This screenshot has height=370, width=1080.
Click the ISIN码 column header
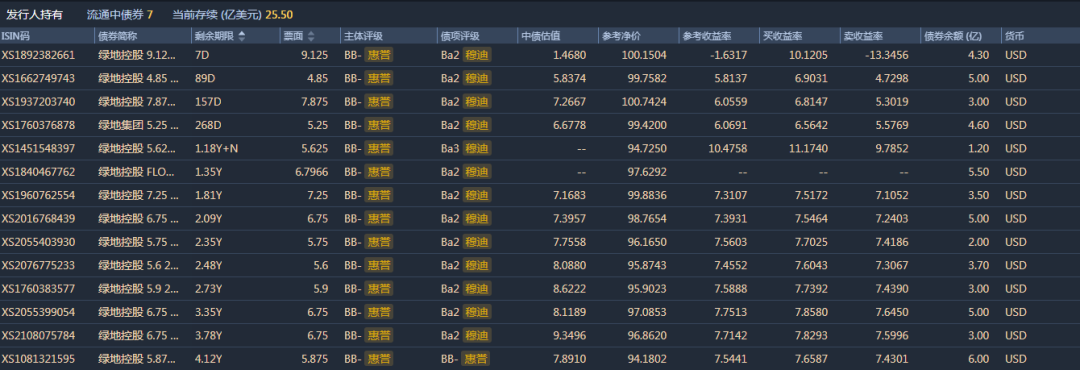15,36
